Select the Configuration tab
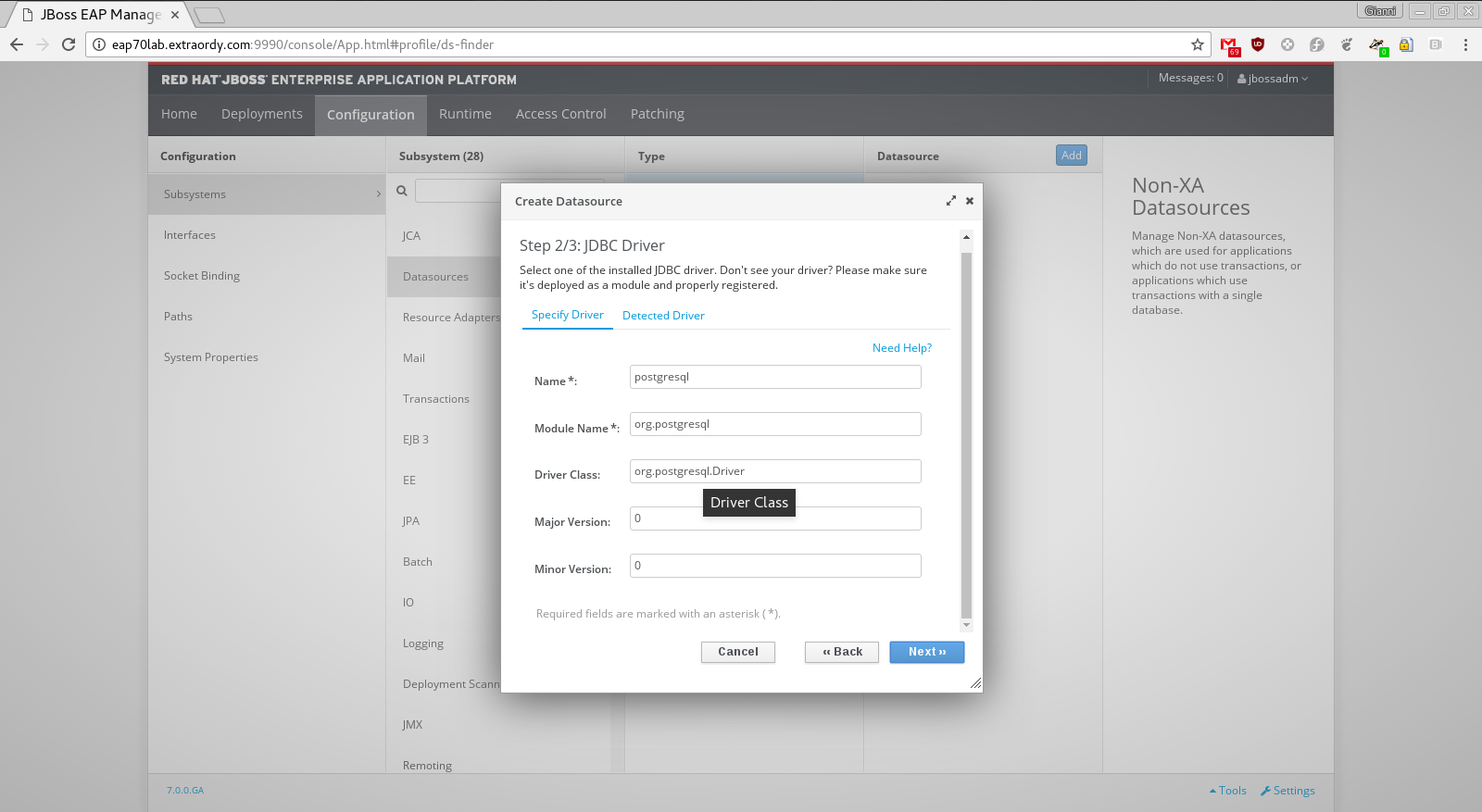The image size is (1482, 812). [370, 115]
